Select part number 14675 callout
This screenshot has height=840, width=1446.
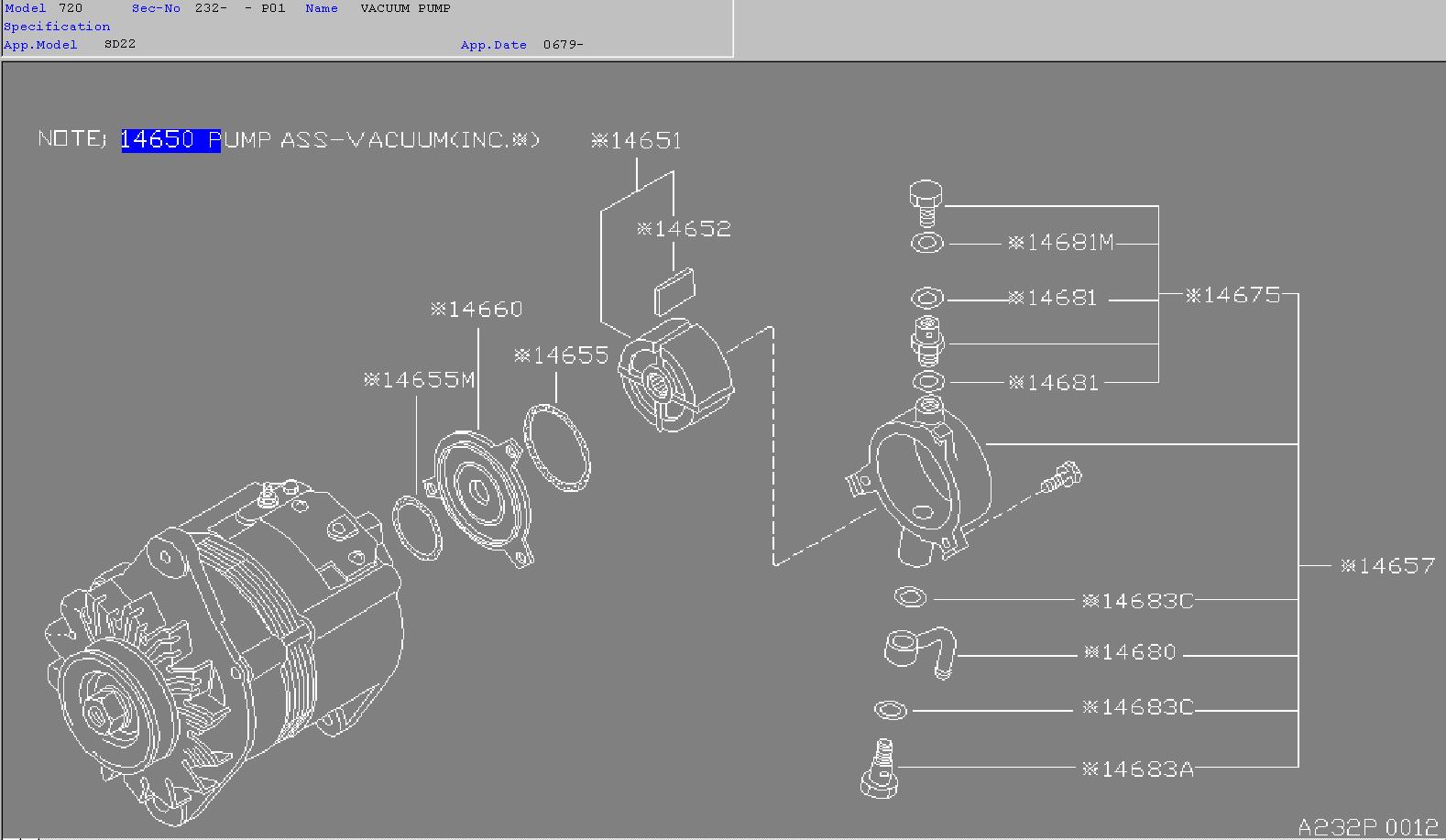(x=1232, y=295)
